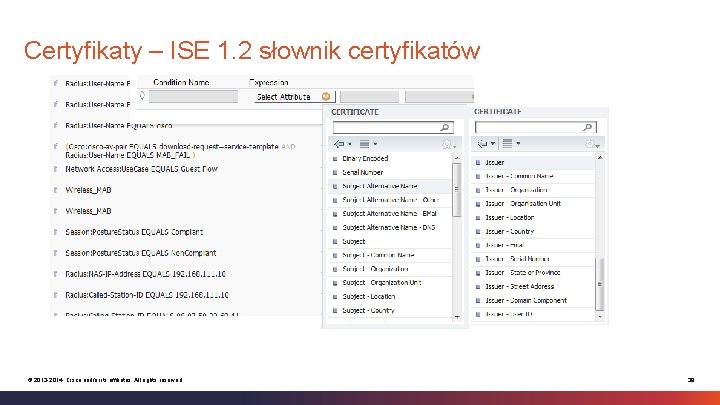The width and height of the screenshot is (720, 405).
Task: Open gear settings in left Certificate panel
Action: [x=449, y=145]
